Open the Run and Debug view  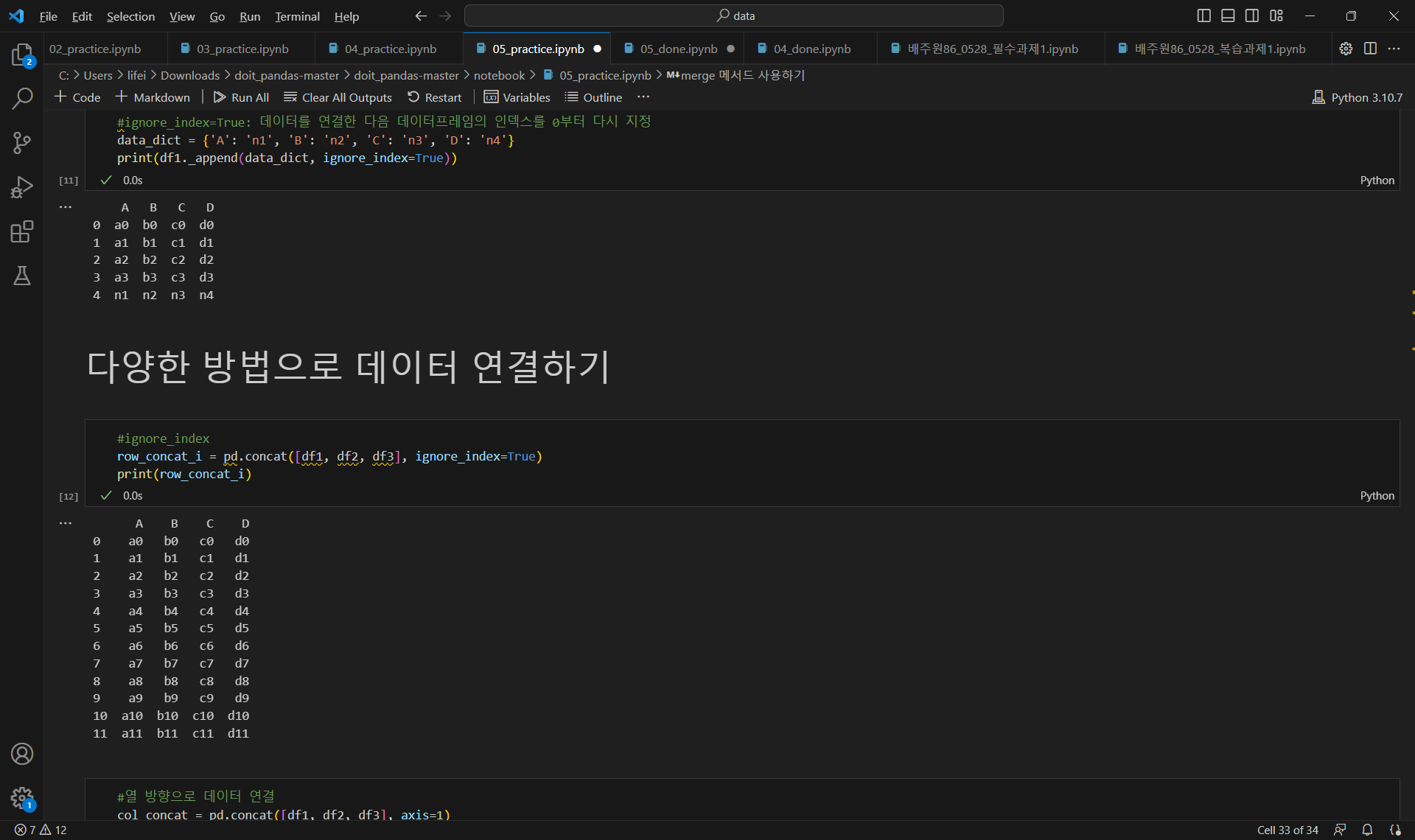tap(22, 187)
